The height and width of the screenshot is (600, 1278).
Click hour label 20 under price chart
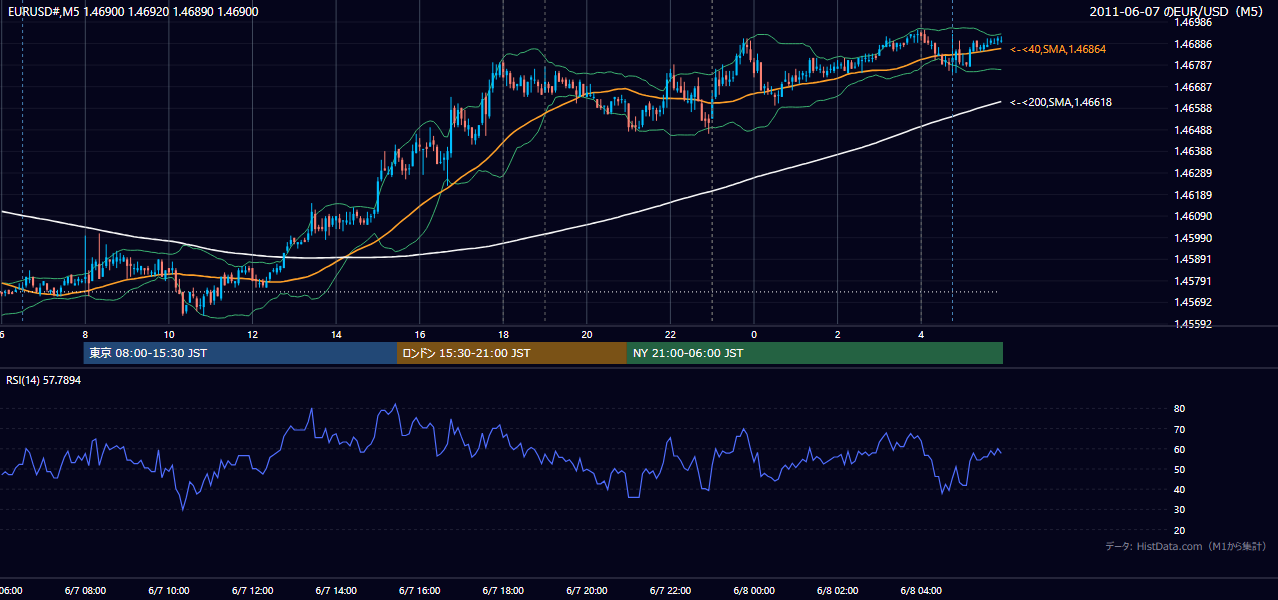587,334
